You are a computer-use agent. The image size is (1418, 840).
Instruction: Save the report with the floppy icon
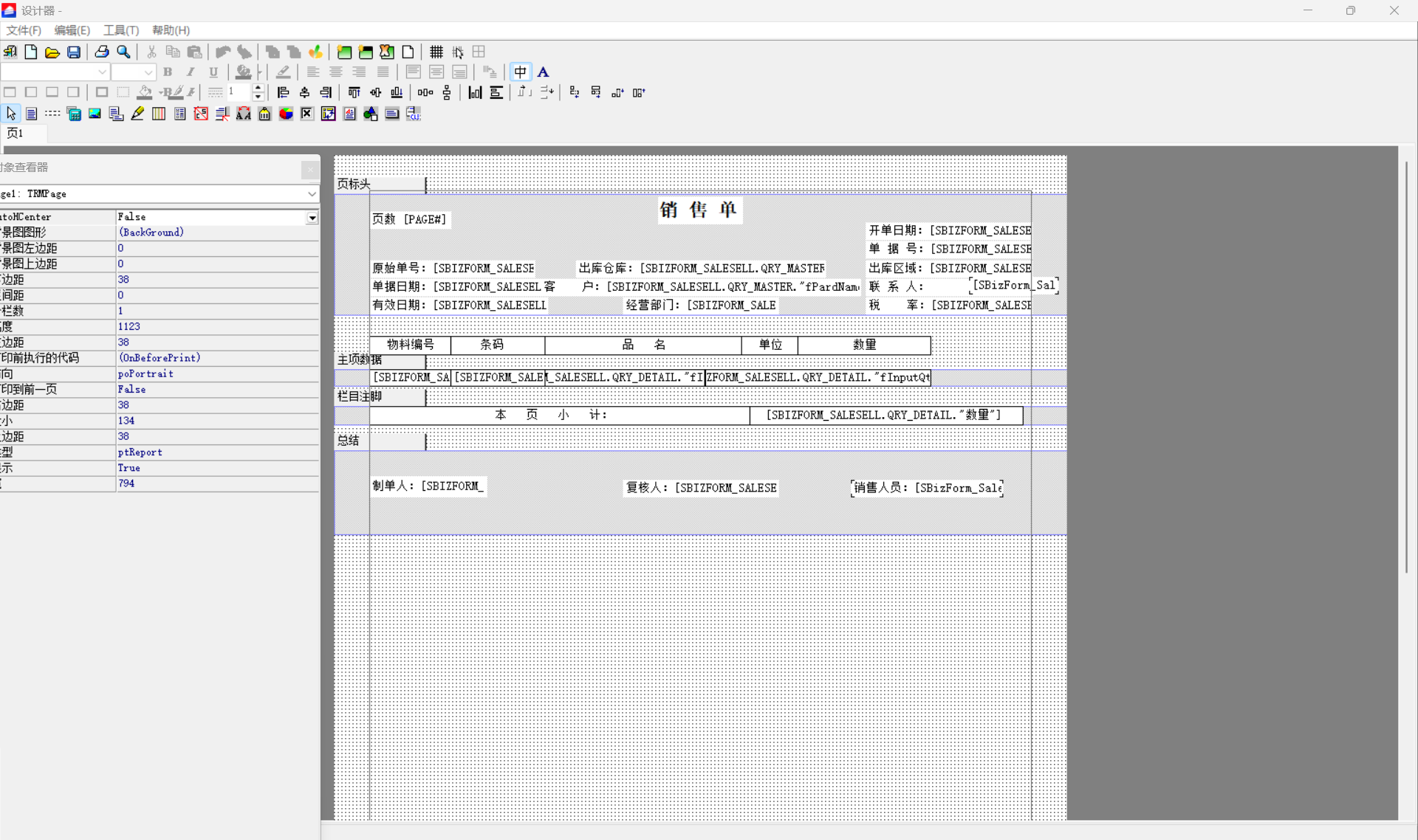coord(74,52)
